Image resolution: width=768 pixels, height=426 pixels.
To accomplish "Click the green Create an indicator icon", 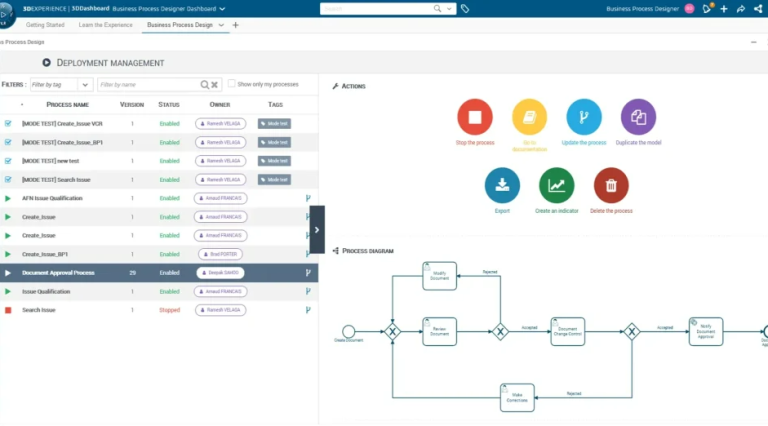I will coord(557,185).
